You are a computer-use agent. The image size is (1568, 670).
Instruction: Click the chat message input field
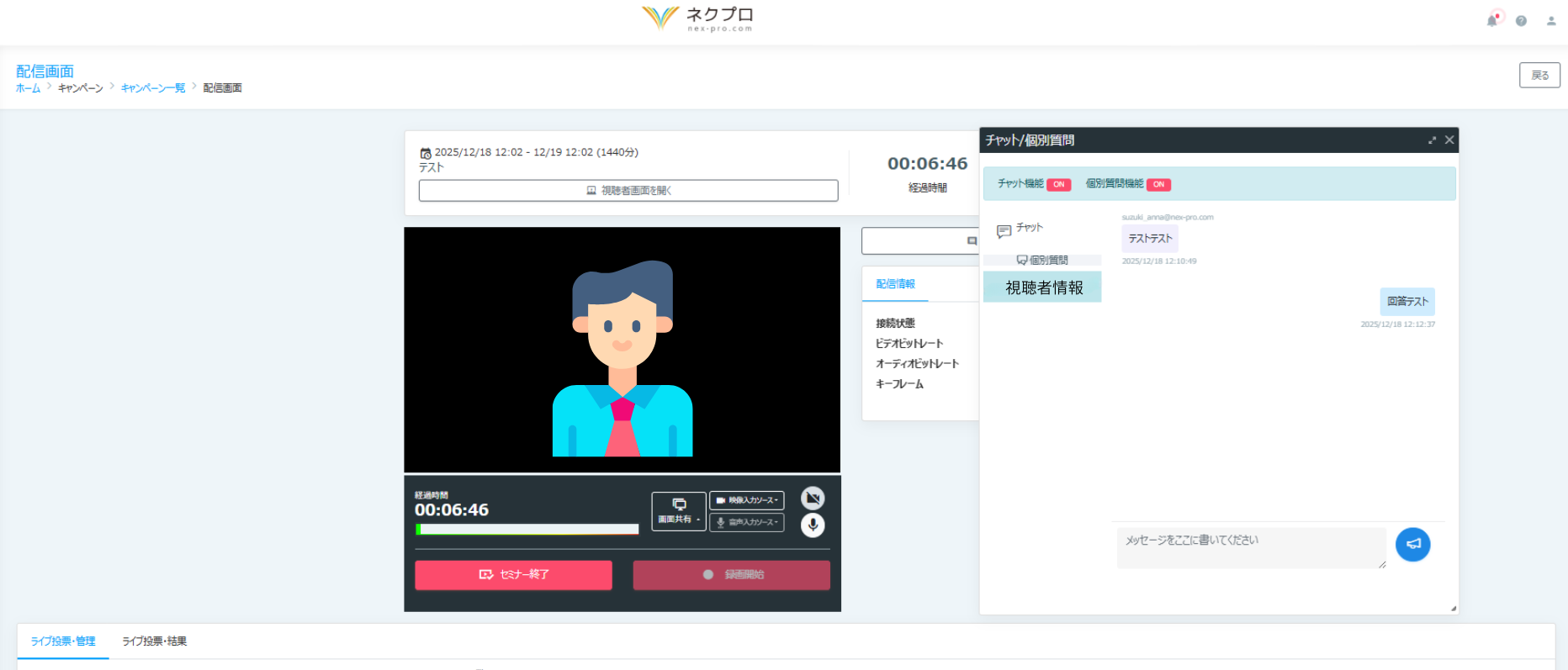coord(1250,547)
